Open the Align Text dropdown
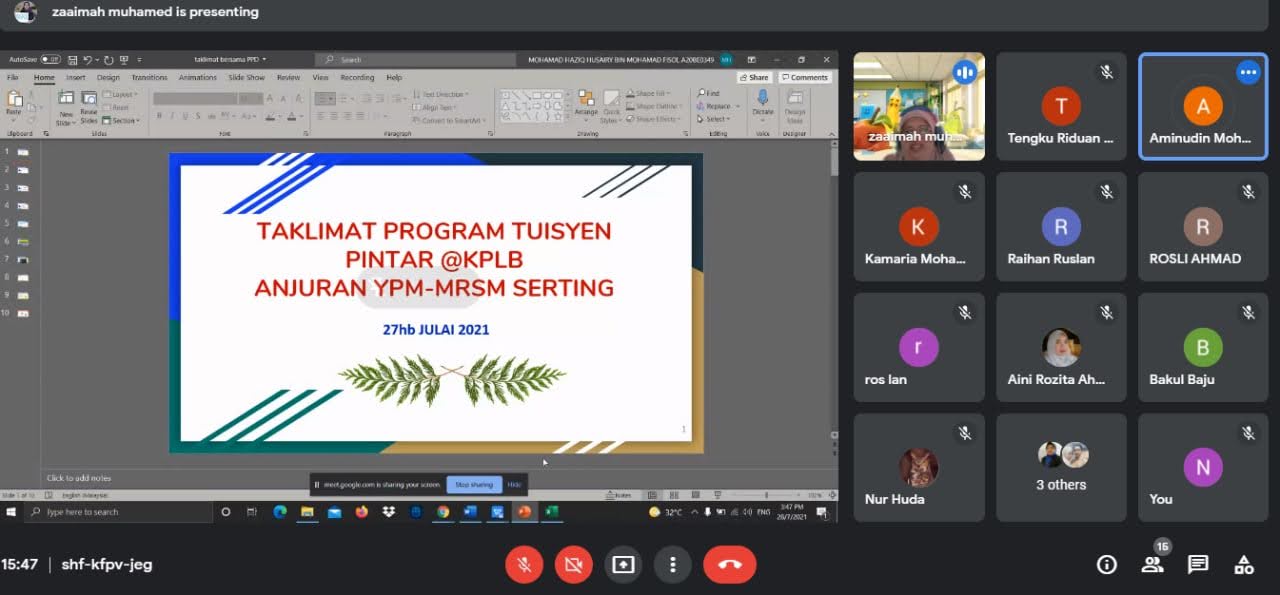This screenshot has width=1280, height=595. (436, 107)
